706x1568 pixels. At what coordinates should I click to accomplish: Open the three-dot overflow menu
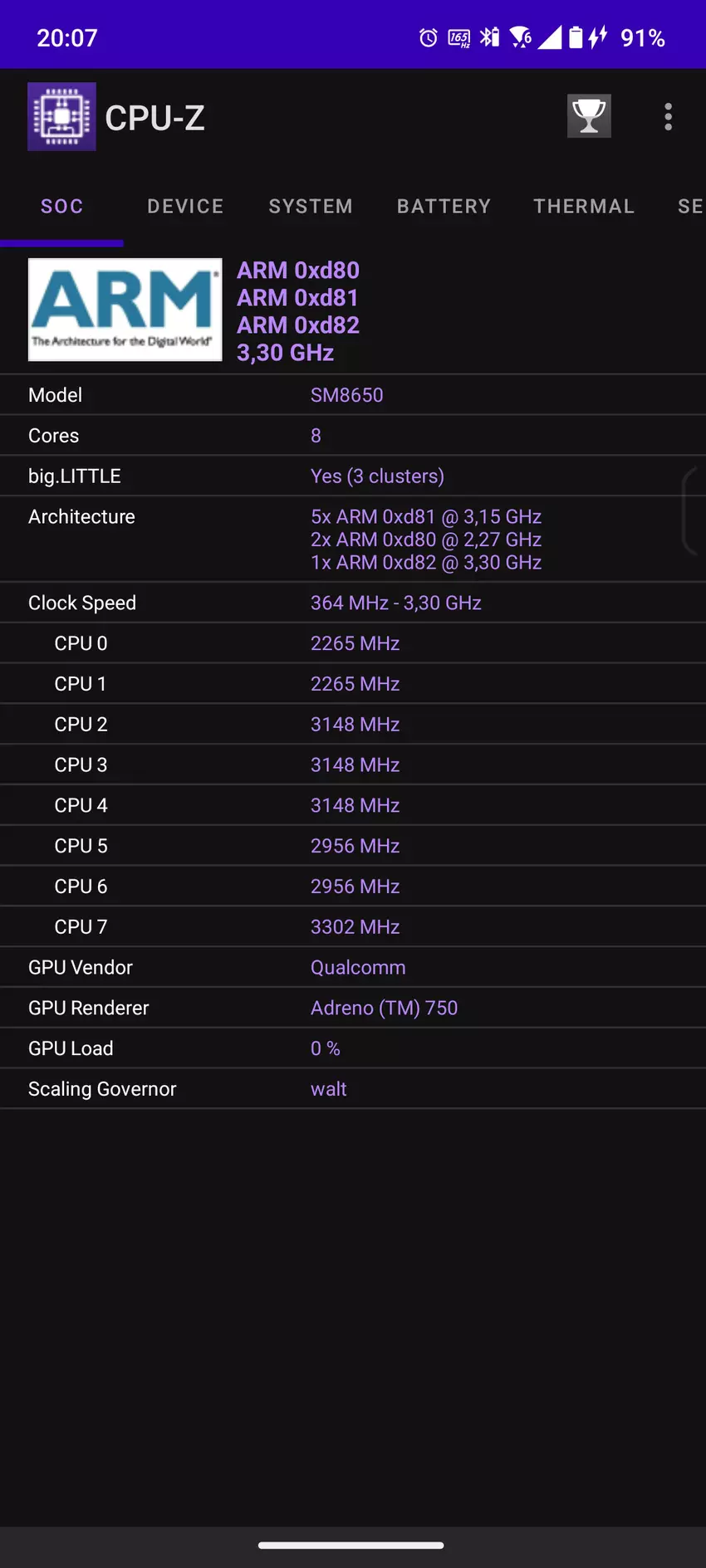point(668,117)
